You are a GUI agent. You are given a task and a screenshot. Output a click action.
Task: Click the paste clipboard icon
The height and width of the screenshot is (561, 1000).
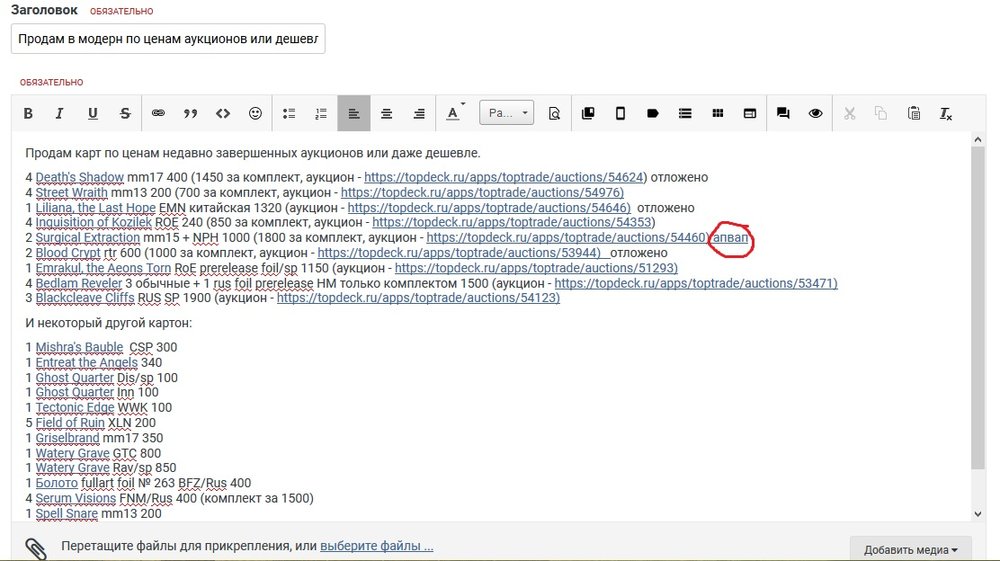(913, 114)
